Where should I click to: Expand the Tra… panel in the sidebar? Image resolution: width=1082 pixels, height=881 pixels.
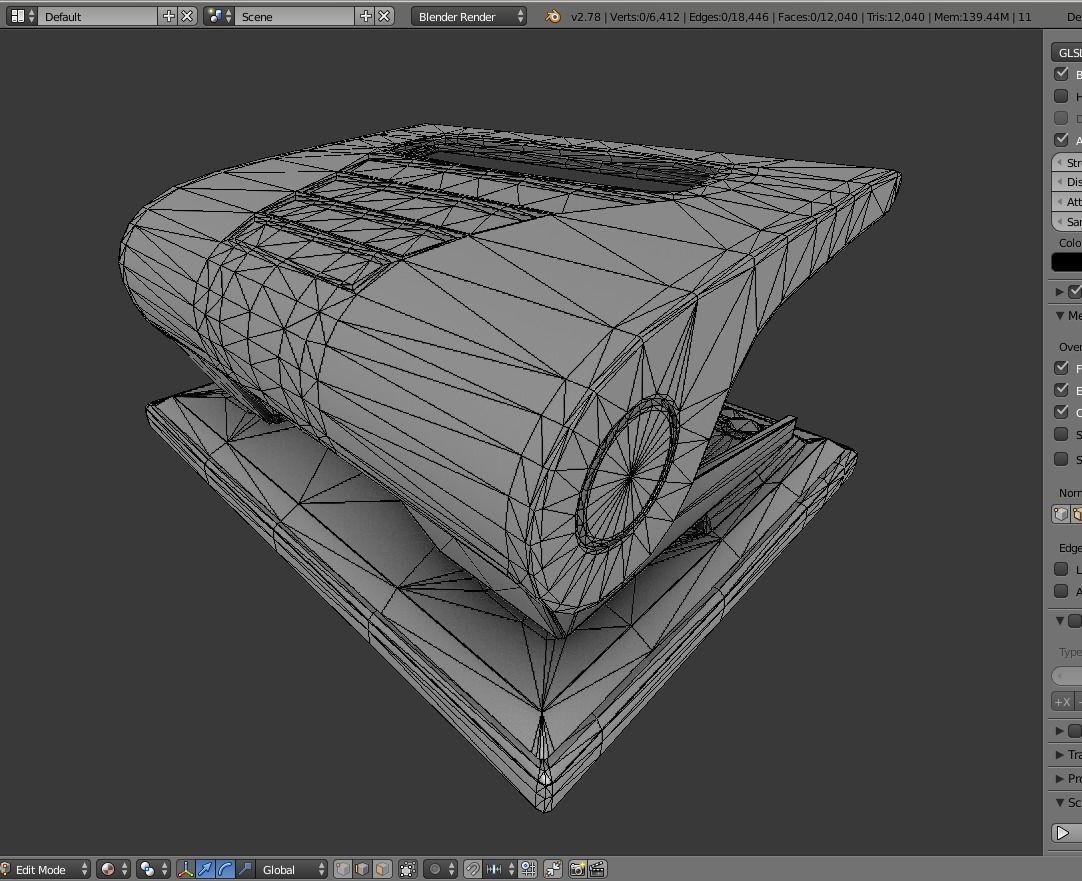click(x=1060, y=755)
